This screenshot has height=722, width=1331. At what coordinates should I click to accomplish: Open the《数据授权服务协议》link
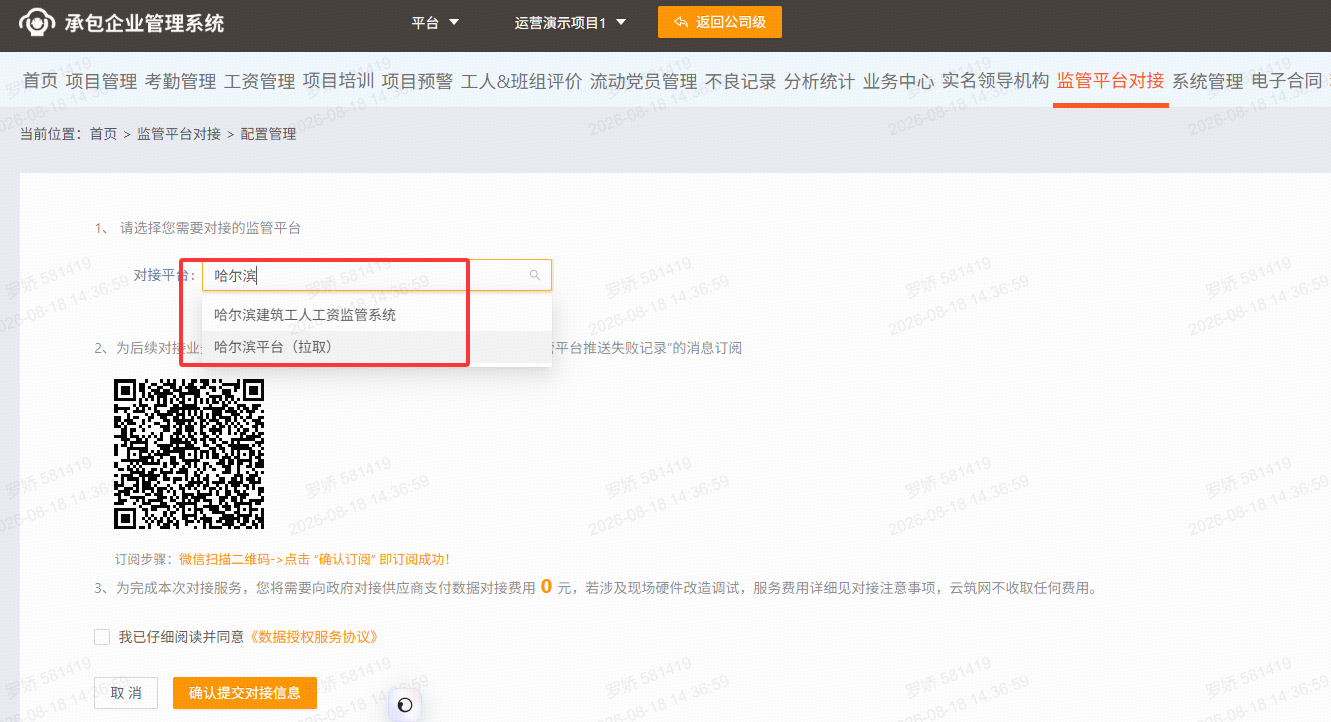[x=314, y=637]
